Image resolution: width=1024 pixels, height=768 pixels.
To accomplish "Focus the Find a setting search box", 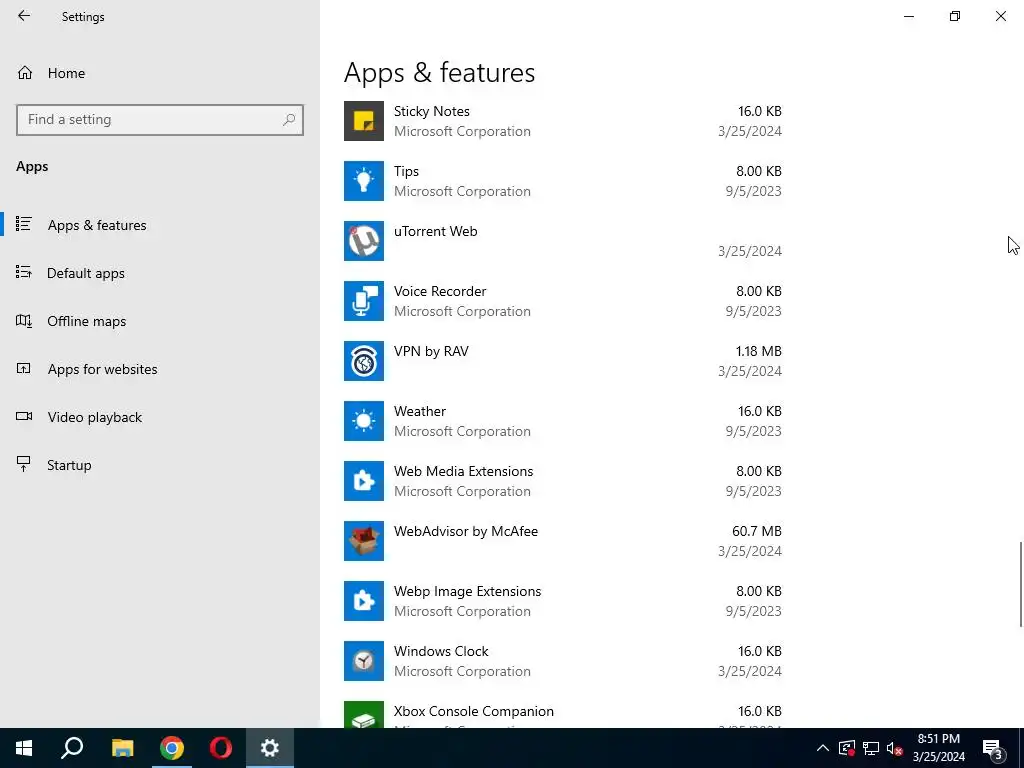I will [x=160, y=120].
